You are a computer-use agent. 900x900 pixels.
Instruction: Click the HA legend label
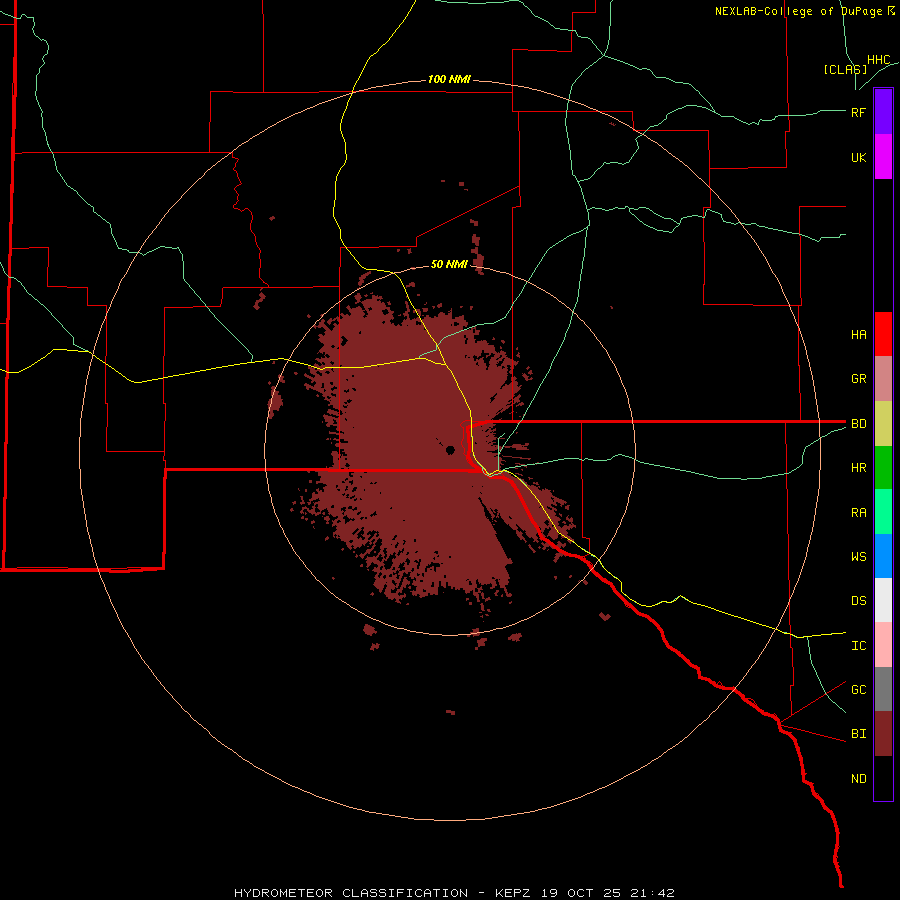click(858, 334)
